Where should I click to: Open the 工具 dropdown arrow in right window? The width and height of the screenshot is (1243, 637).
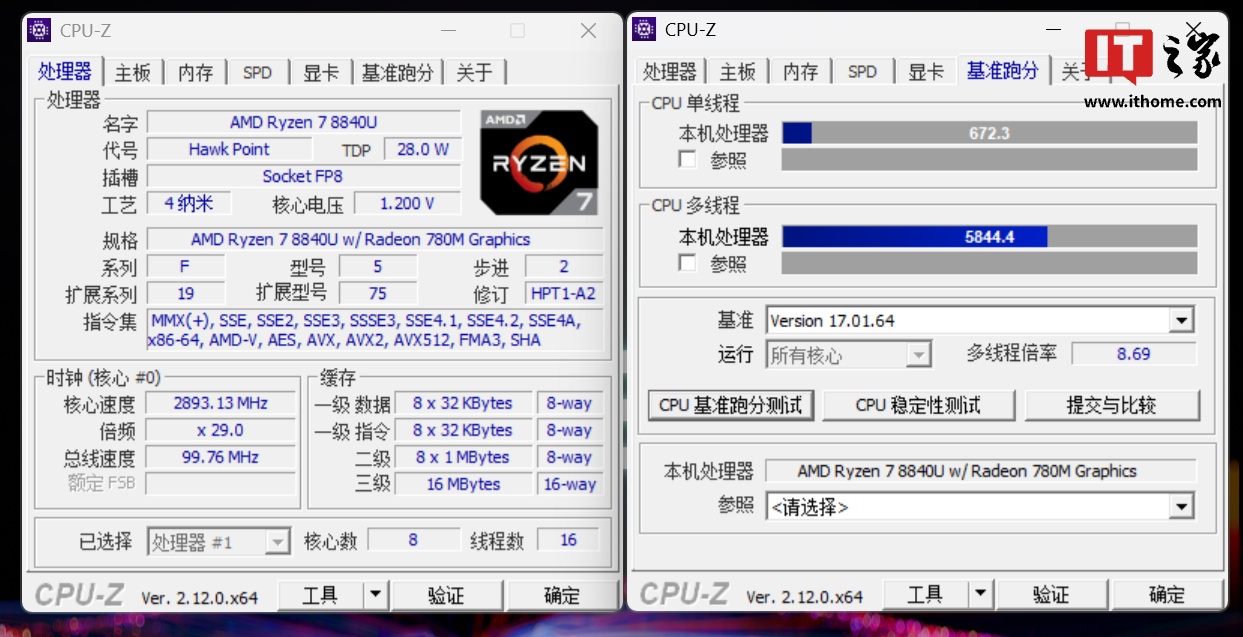[980, 595]
